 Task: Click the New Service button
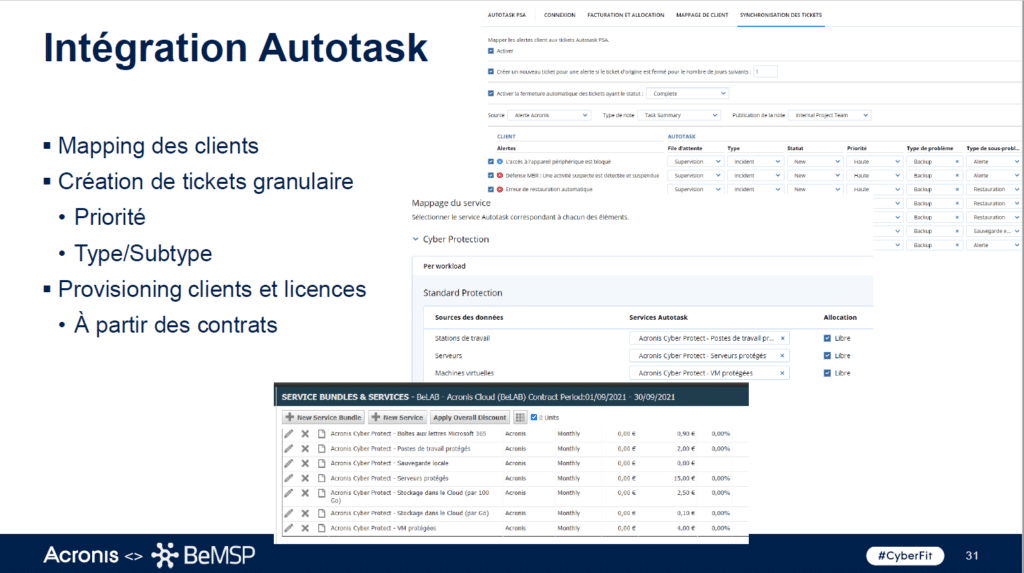pos(398,417)
